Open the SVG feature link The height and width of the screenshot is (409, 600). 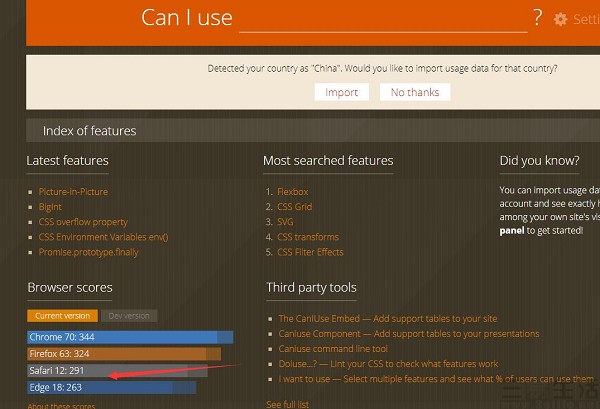click(285, 222)
